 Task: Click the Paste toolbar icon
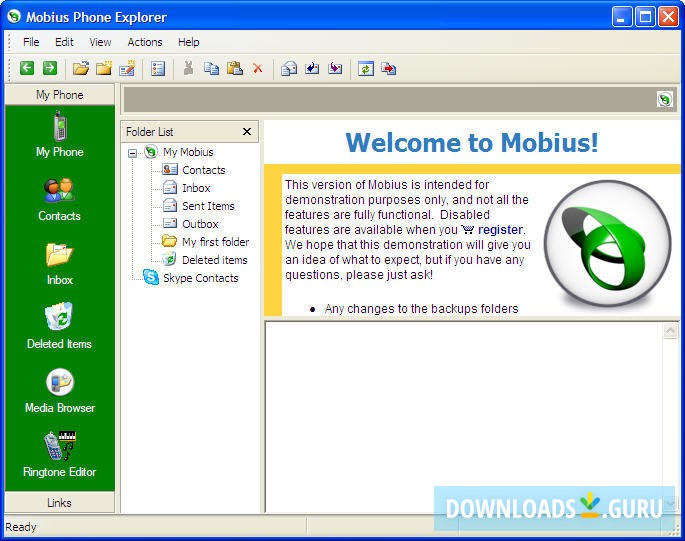(235, 68)
